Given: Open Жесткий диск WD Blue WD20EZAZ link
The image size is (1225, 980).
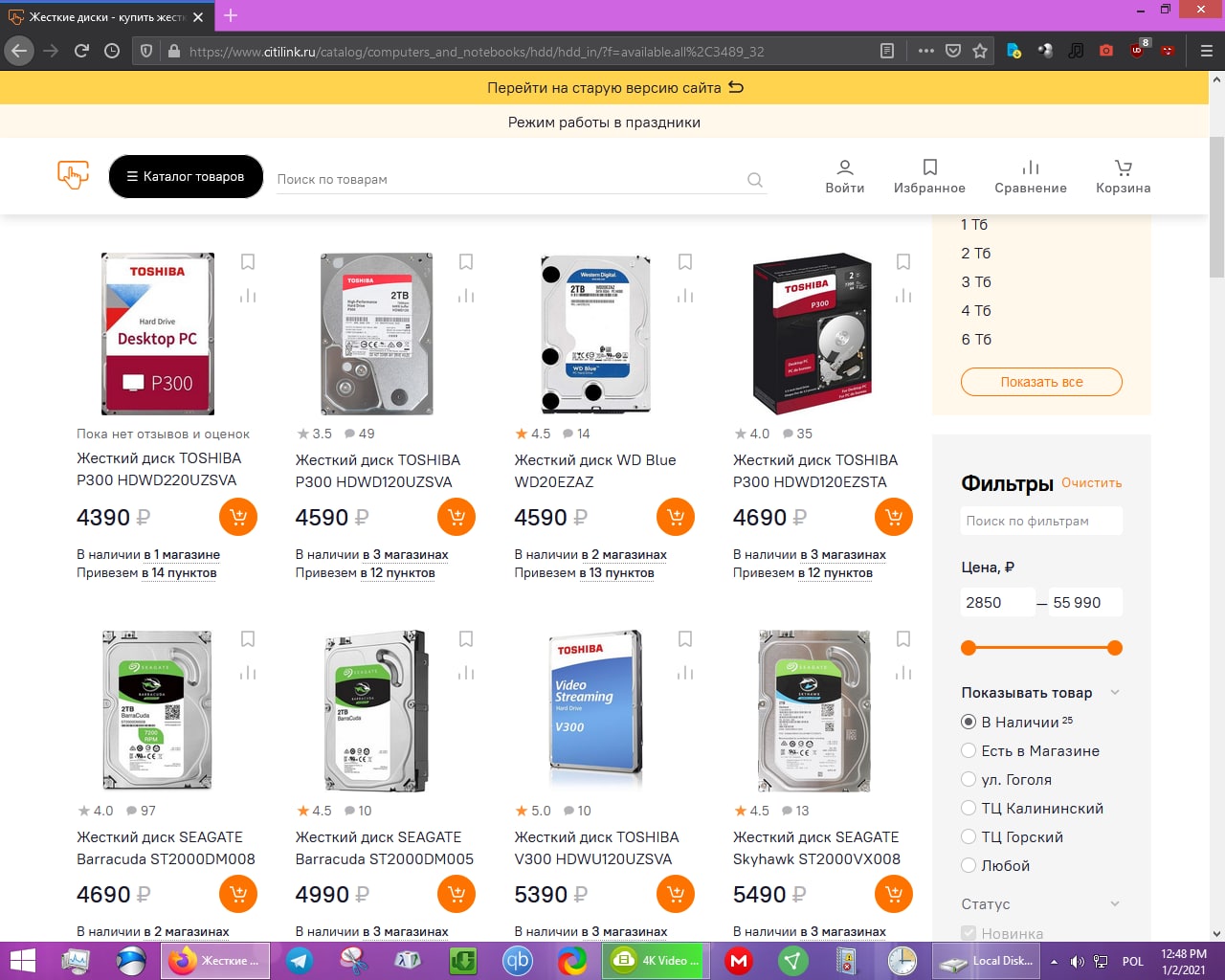Looking at the screenshot, I should pos(595,471).
